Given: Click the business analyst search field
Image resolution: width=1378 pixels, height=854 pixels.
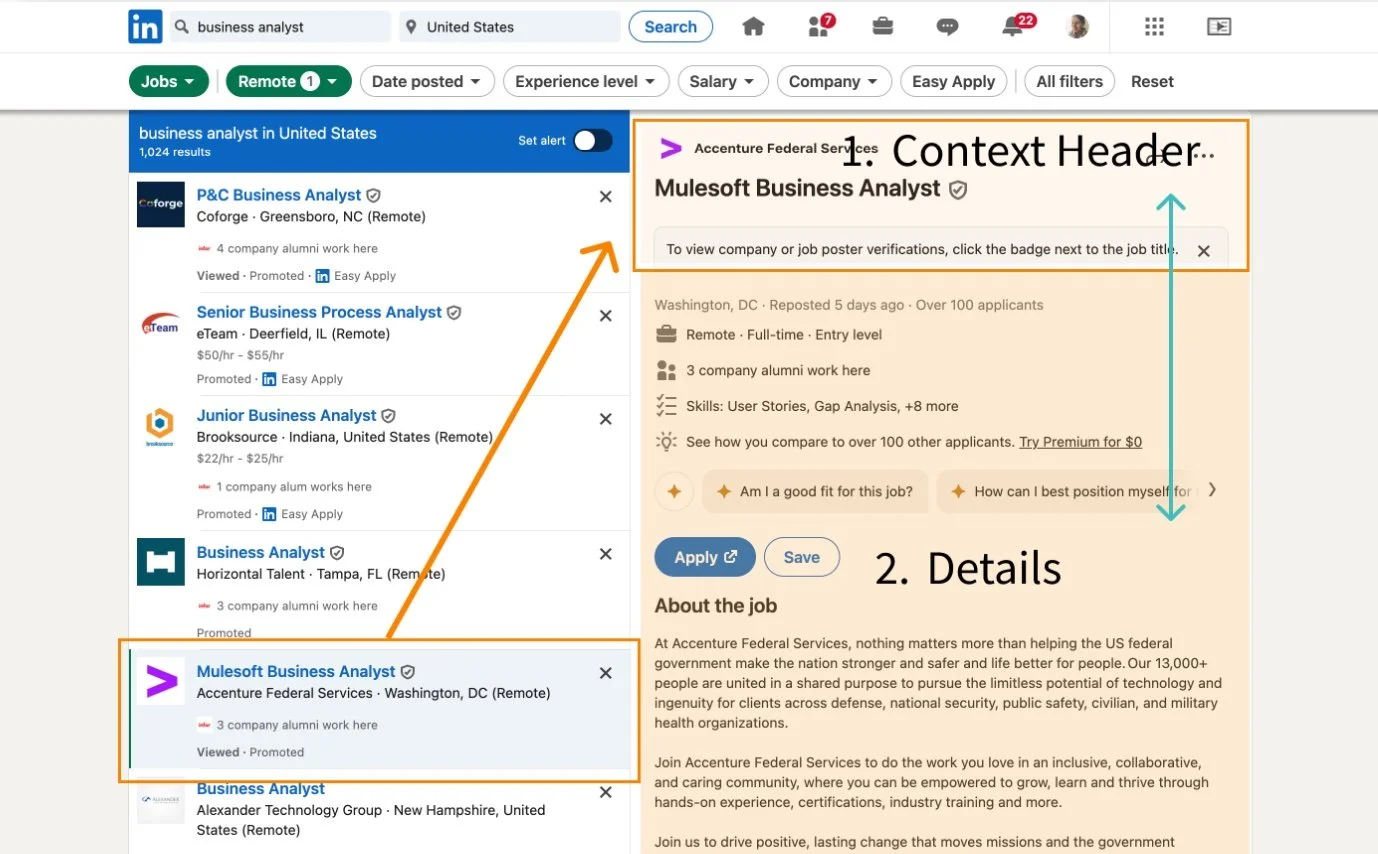Looking at the screenshot, I should 281,27.
